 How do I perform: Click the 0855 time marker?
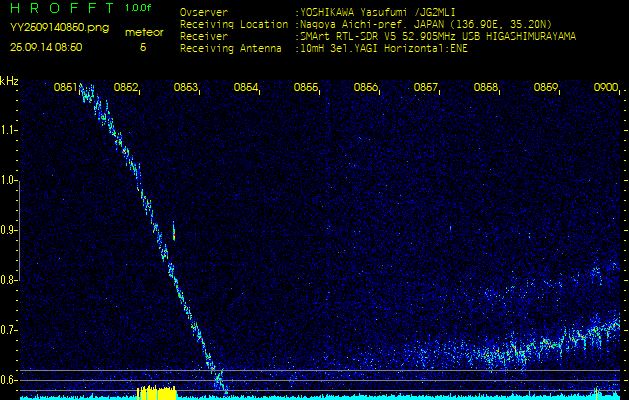coord(306,88)
